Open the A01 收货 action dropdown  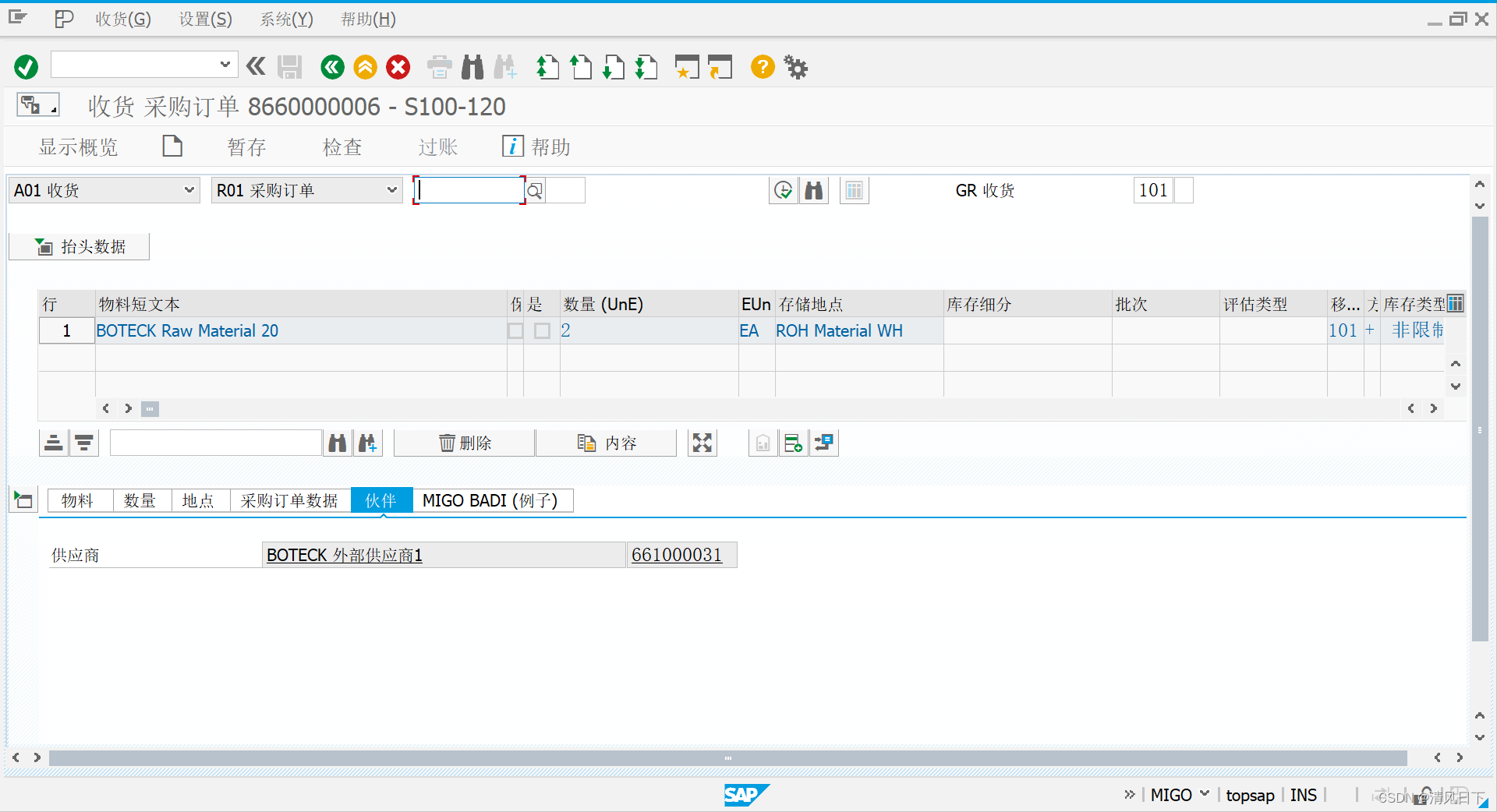click(x=188, y=190)
